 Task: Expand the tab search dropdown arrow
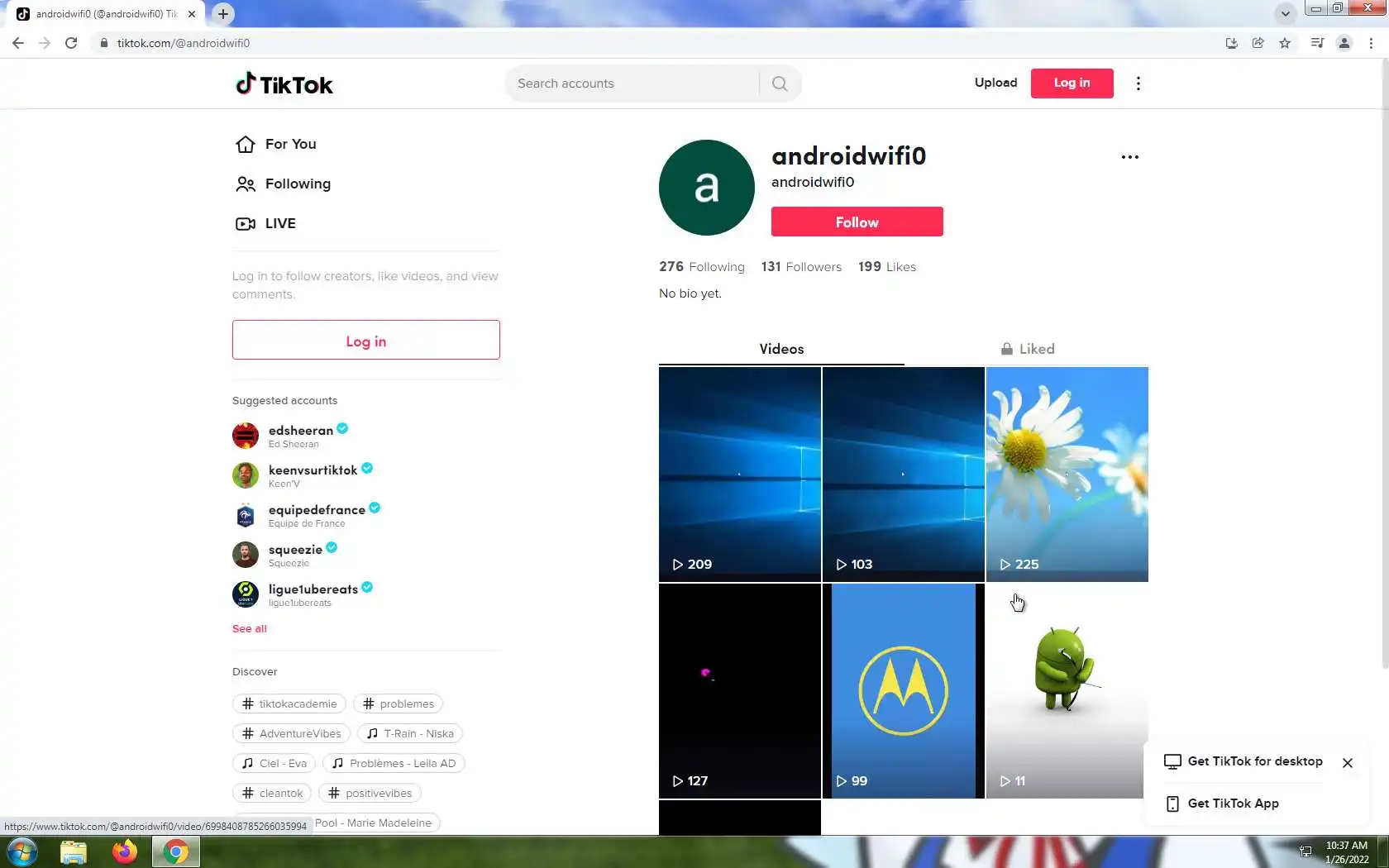tap(1285, 14)
